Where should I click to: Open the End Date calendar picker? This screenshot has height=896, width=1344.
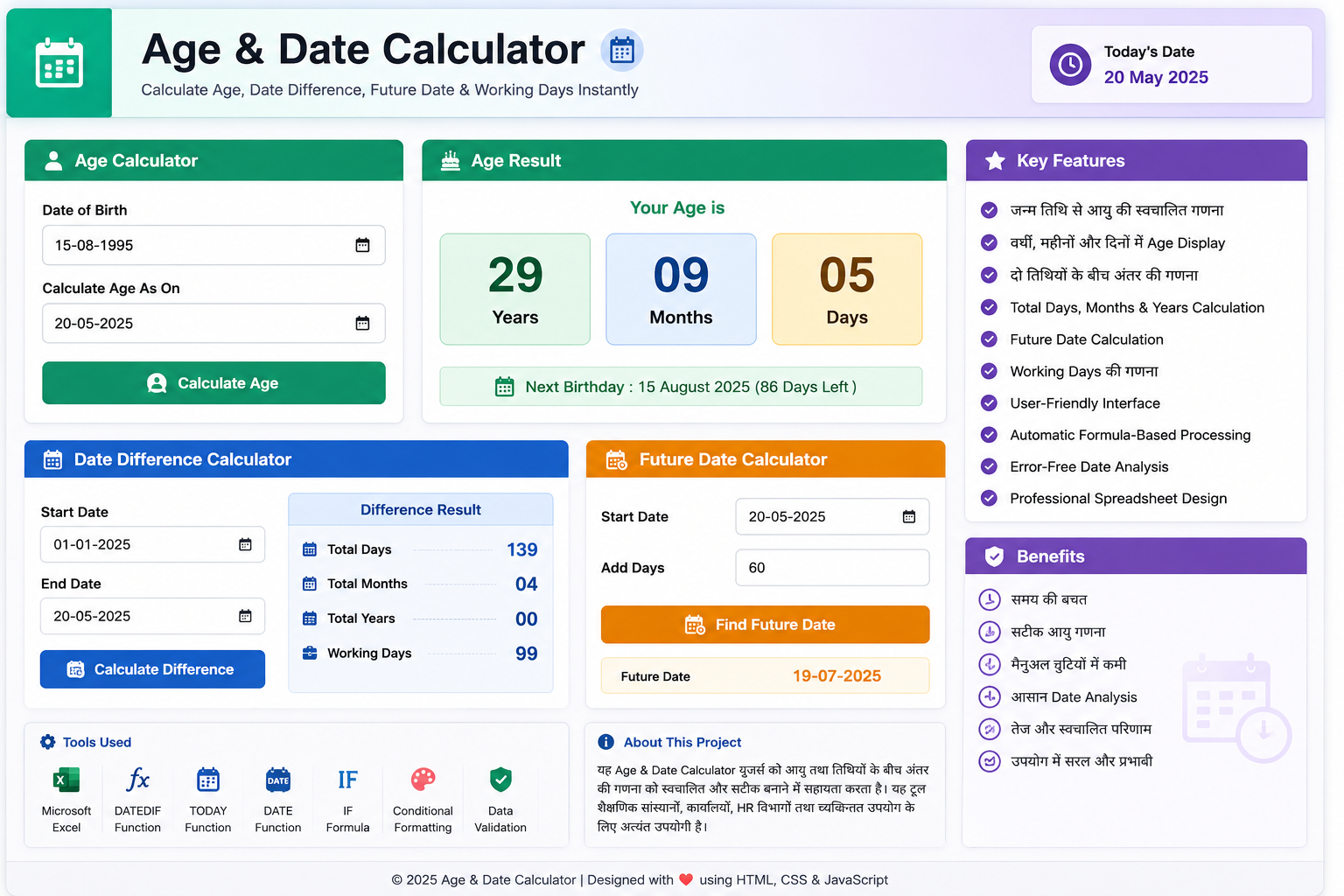click(x=245, y=616)
